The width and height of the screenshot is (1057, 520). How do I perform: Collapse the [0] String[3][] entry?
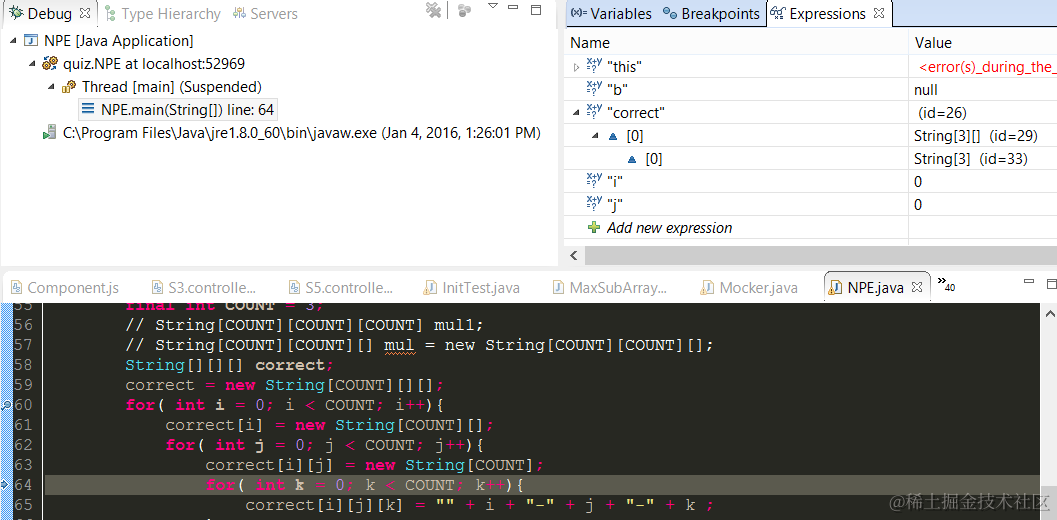(595, 136)
